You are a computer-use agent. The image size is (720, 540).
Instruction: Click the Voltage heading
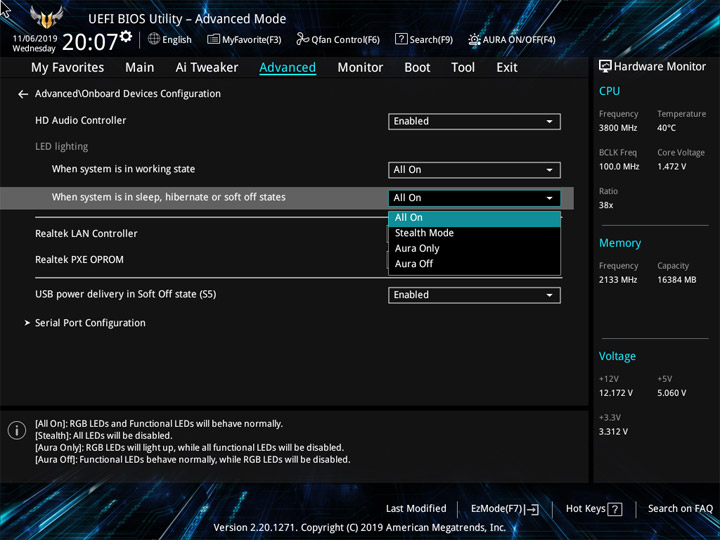[617, 356]
